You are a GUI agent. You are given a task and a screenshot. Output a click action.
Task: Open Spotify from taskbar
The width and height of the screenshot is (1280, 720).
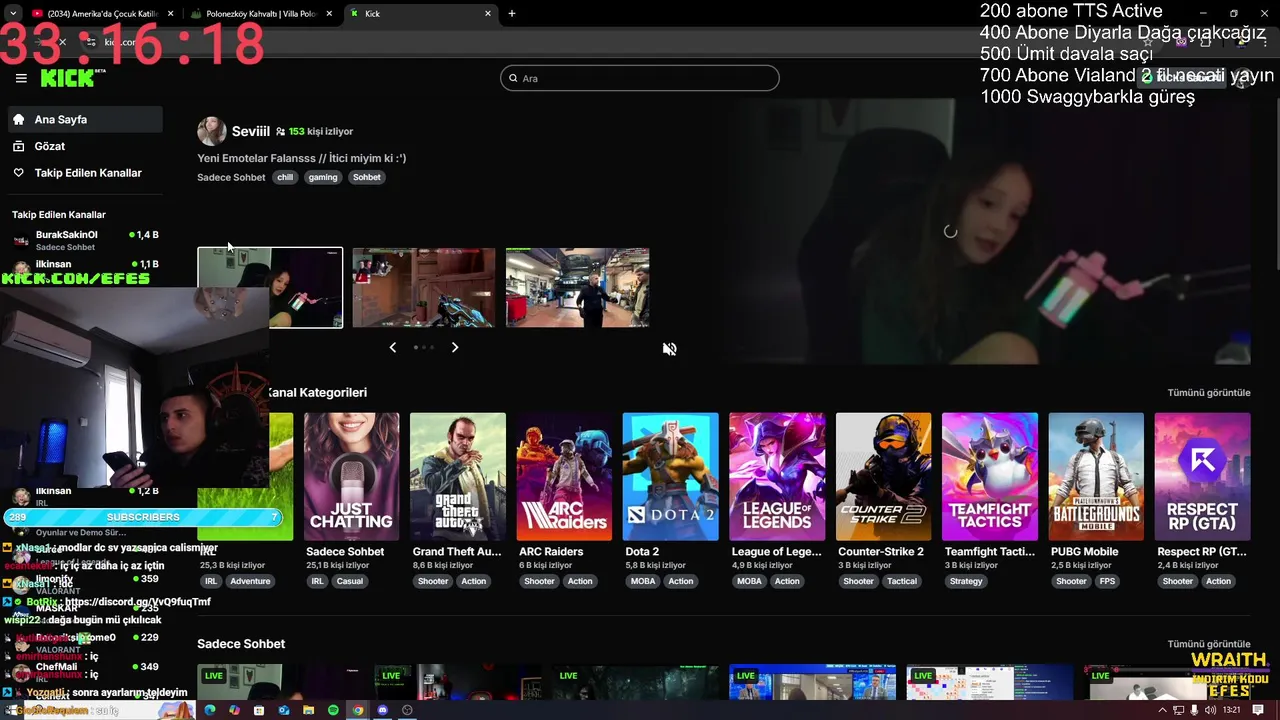333,710
